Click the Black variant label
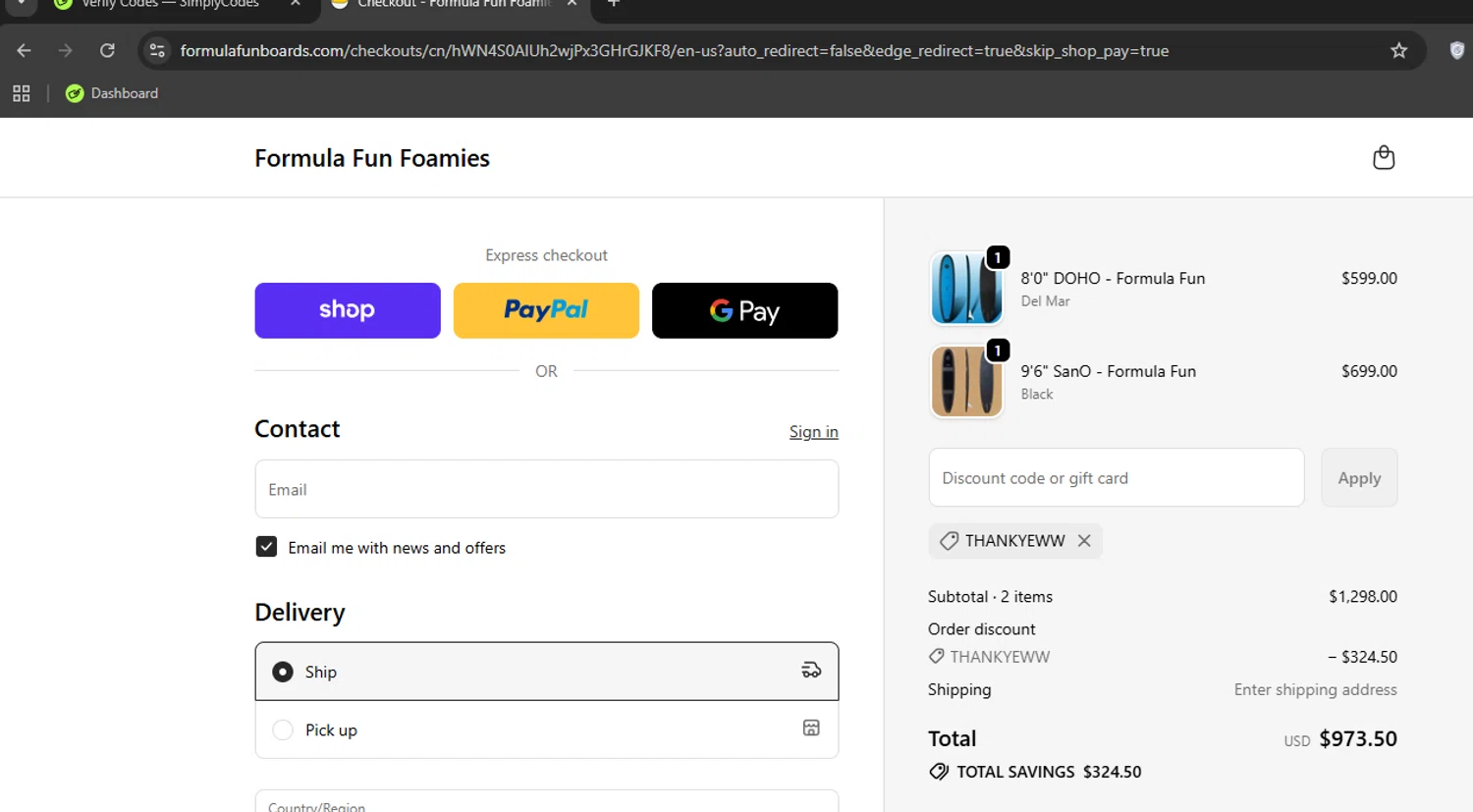 [1036, 394]
